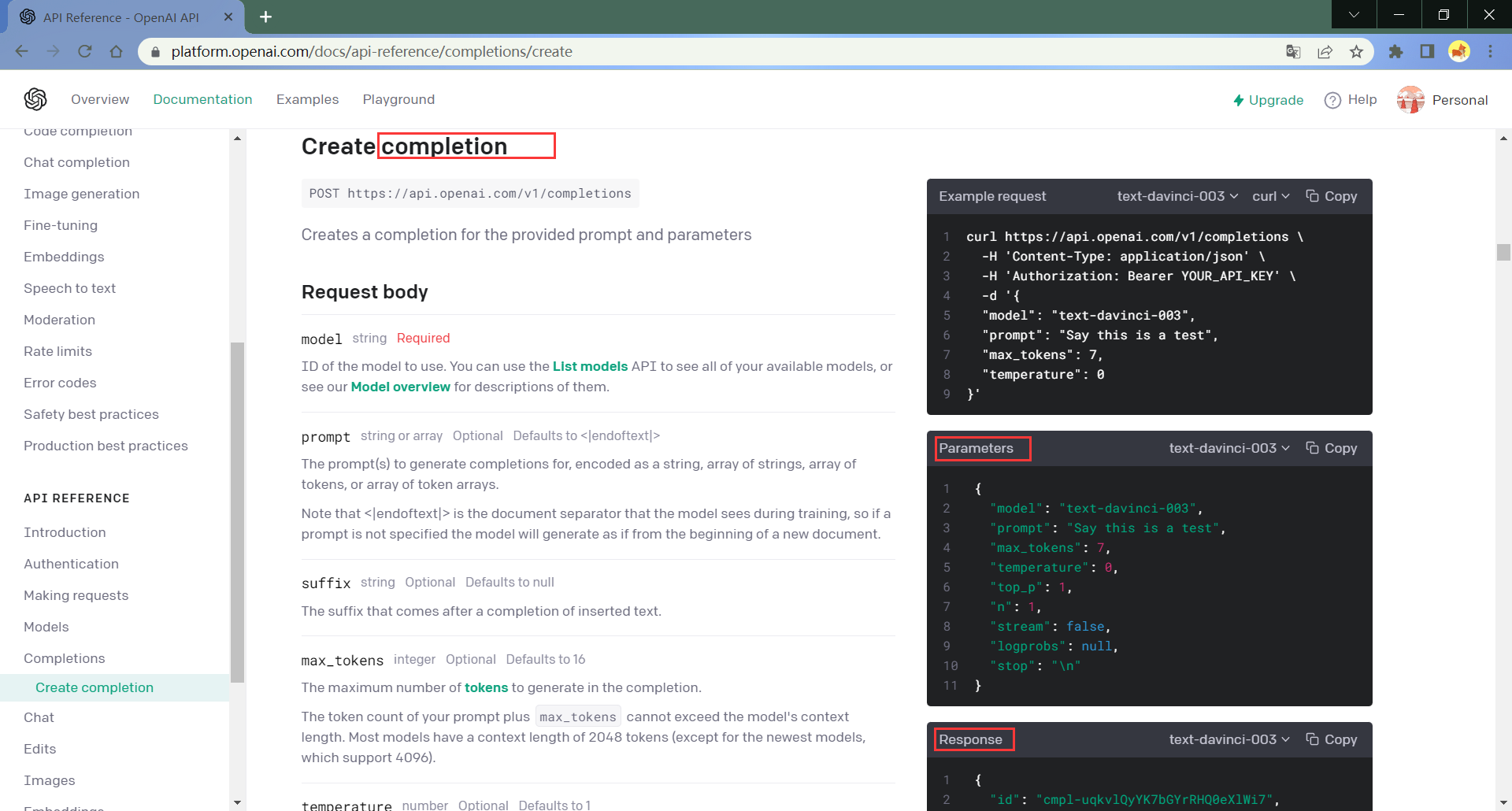Change Response model text-davinci-003 dropdown

pyautogui.click(x=1229, y=739)
